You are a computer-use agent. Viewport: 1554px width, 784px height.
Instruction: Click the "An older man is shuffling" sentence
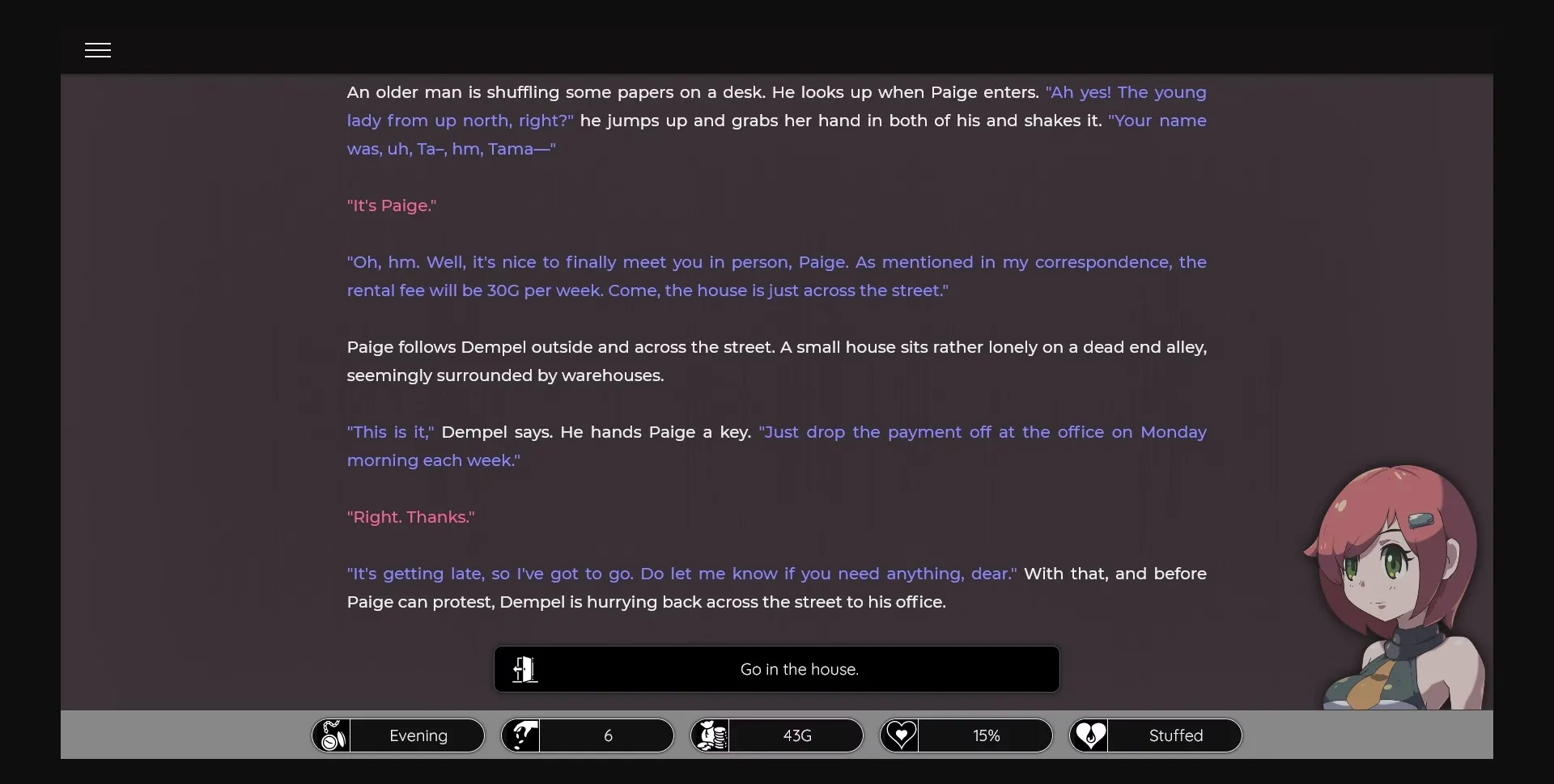[x=692, y=92]
